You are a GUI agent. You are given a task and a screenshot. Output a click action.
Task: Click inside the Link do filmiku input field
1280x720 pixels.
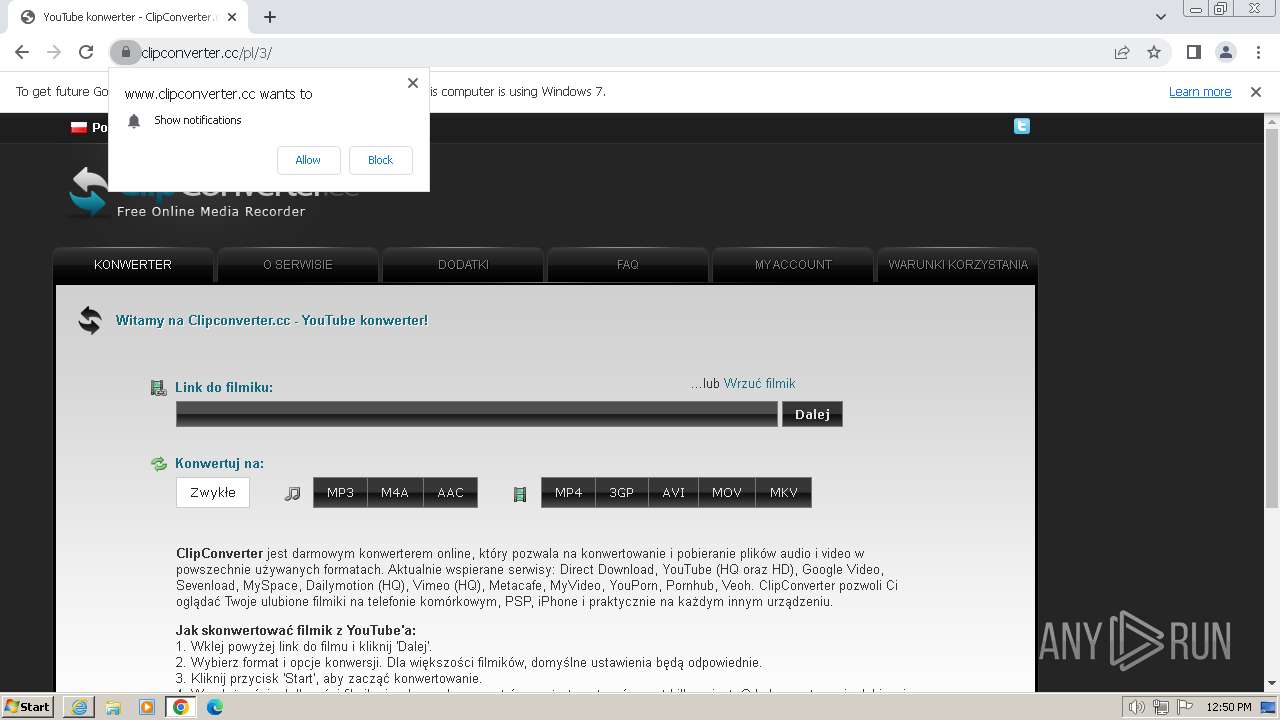pos(476,414)
